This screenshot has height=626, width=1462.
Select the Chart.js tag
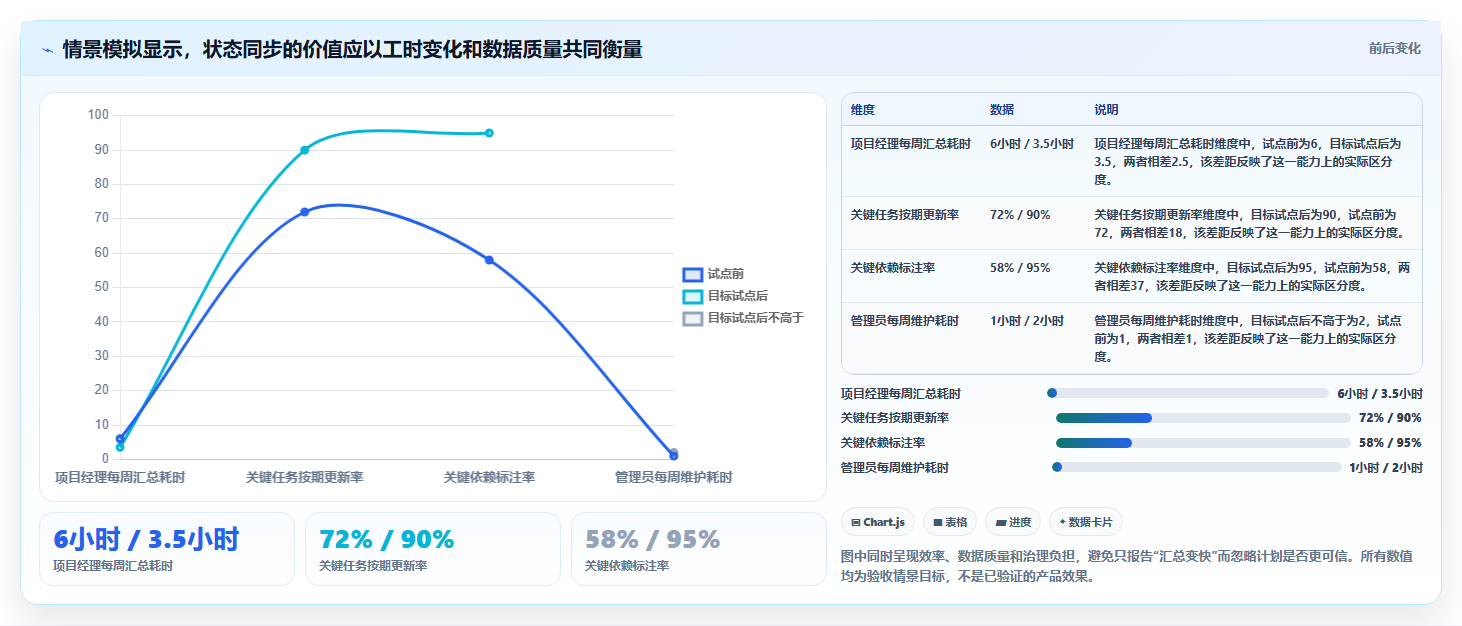[x=878, y=522]
